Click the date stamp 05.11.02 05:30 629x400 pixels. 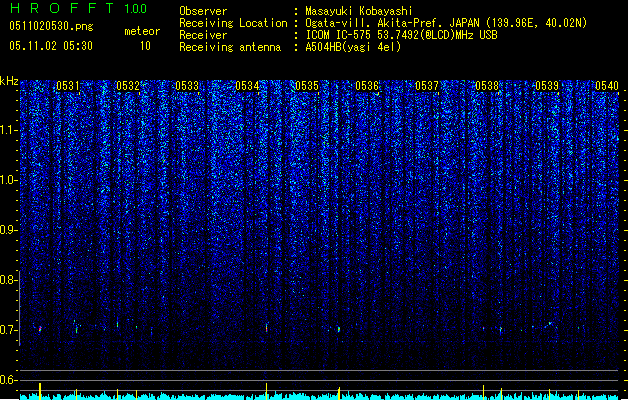(51, 46)
